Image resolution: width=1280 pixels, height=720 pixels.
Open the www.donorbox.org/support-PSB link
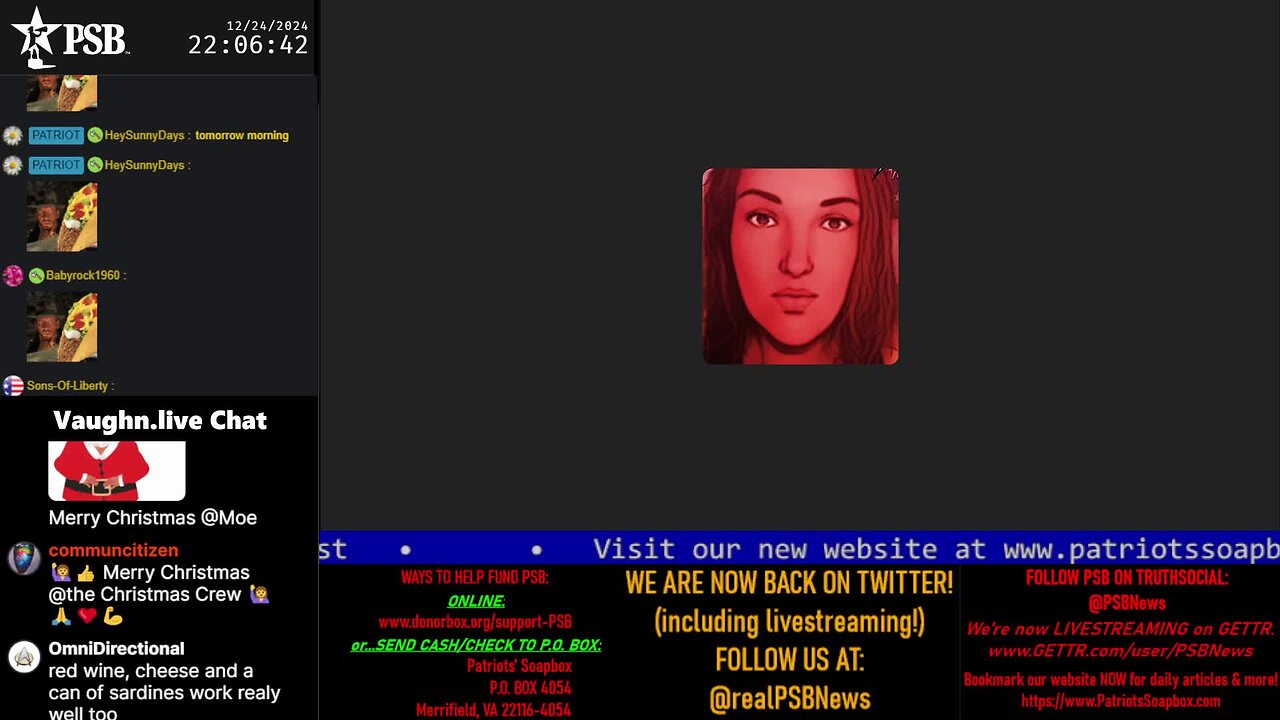pos(475,622)
